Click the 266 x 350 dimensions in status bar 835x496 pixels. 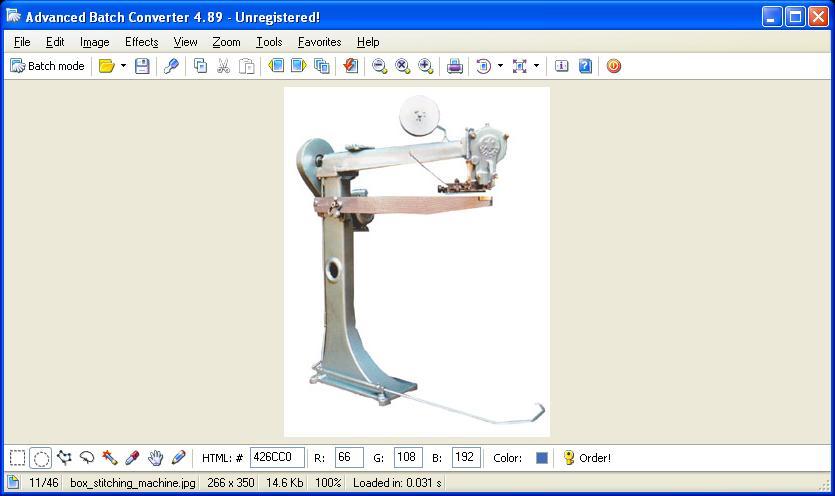(x=231, y=483)
